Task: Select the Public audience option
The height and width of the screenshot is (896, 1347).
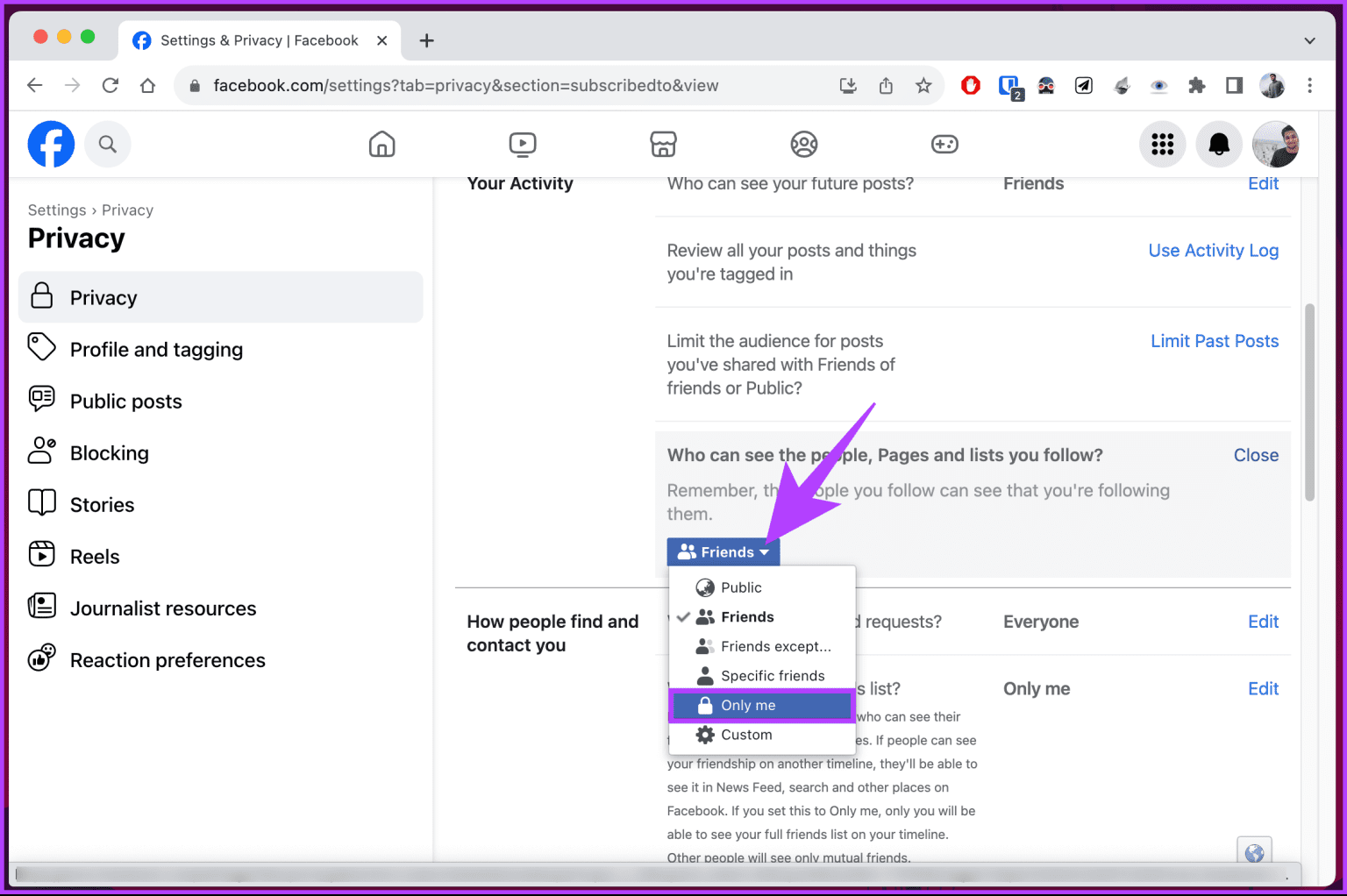Action: (x=740, y=587)
